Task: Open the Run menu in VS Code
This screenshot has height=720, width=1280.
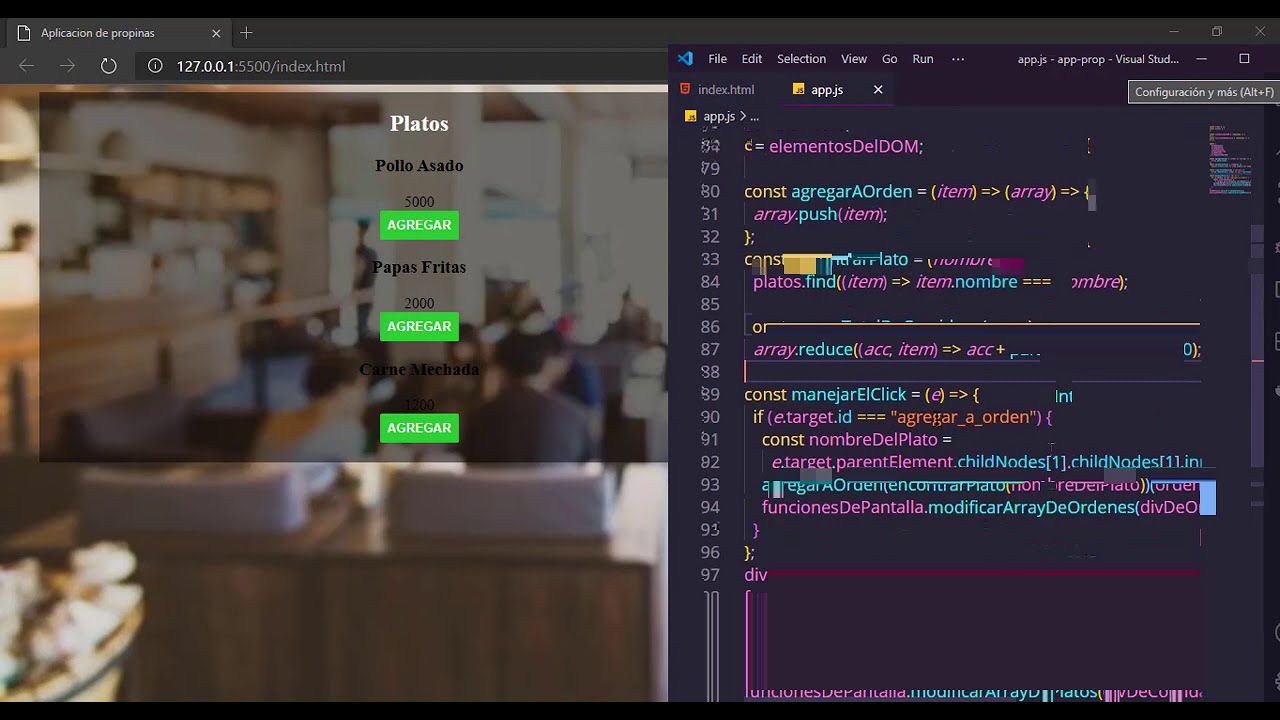Action: (923, 59)
